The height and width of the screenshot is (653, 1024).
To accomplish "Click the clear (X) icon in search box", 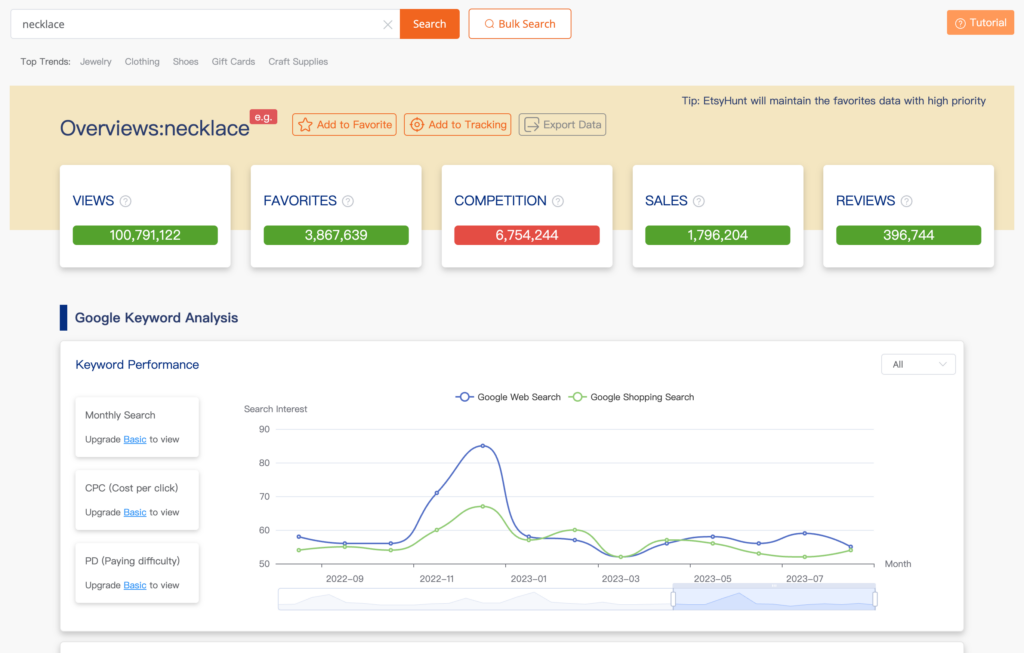I will click(388, 24).
